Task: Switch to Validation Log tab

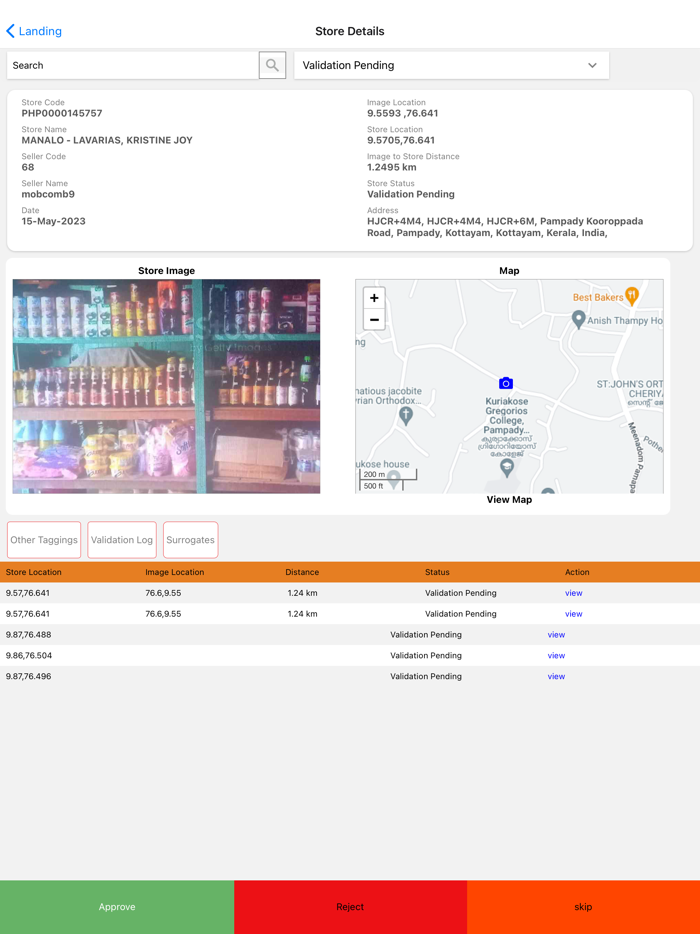Action: pos(122,540)
